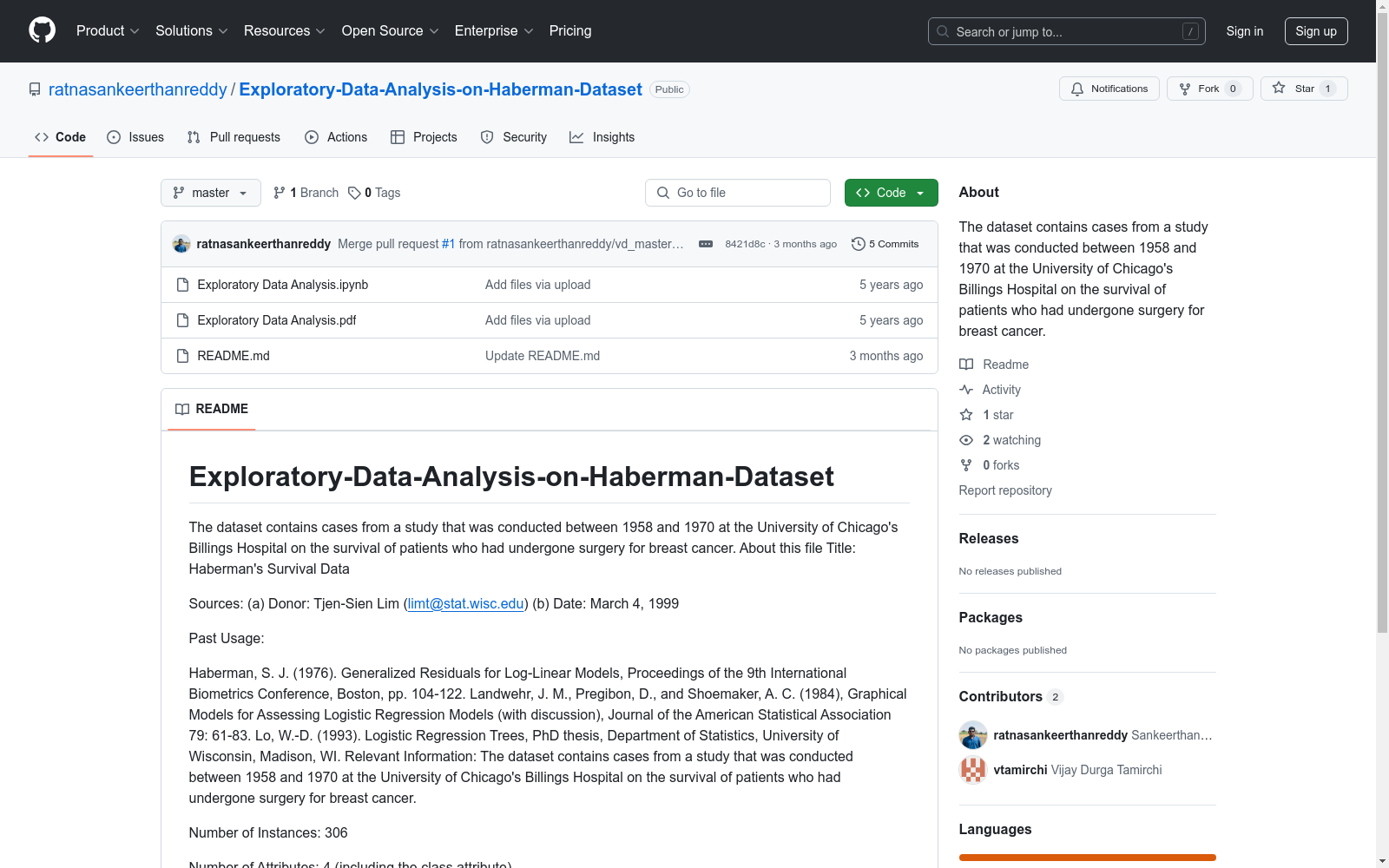Open the Pull requests tab
Viewport: 1389px width, 868px height.
pyautogui.click(x=234, y=137)
